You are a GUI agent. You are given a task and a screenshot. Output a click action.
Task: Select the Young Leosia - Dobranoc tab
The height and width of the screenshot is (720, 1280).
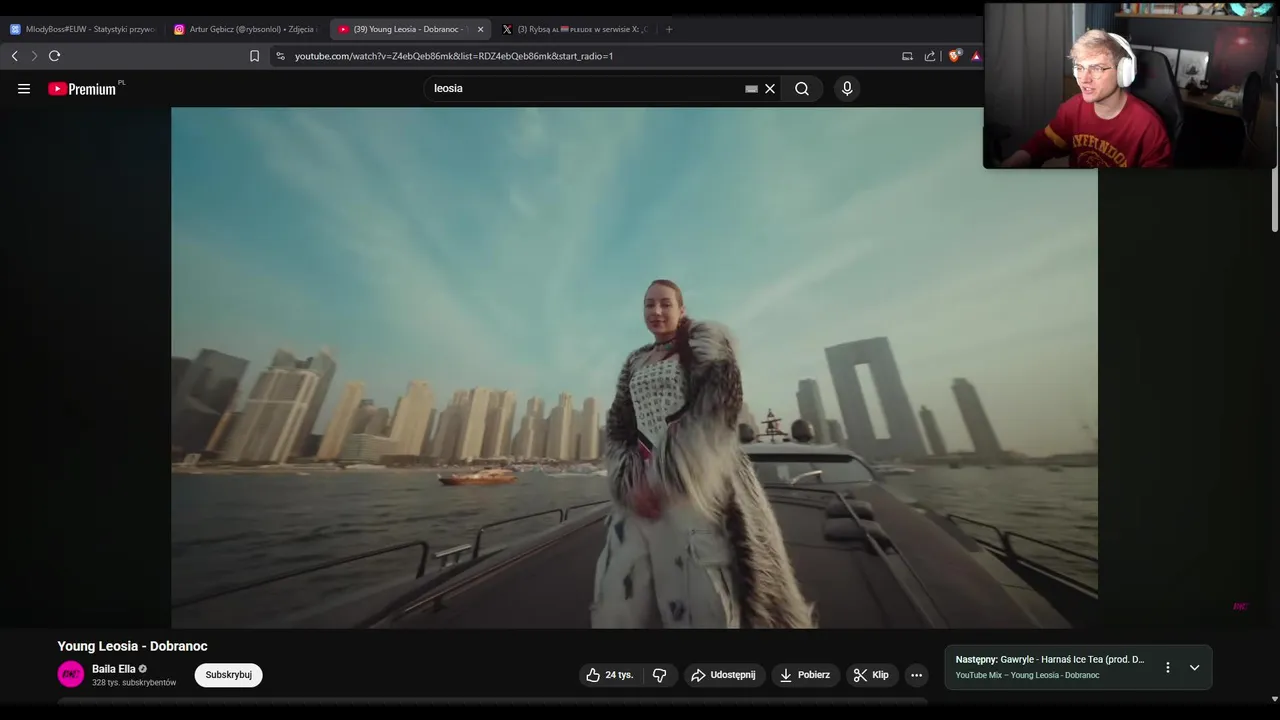(410, 29)
